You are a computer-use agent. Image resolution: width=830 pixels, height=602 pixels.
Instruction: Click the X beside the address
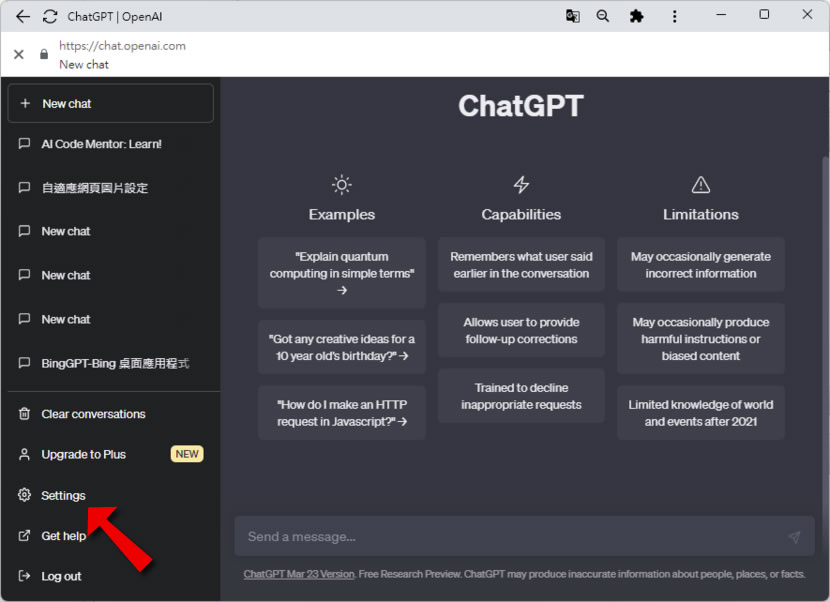pyautogui.click(x=19, y=54)
